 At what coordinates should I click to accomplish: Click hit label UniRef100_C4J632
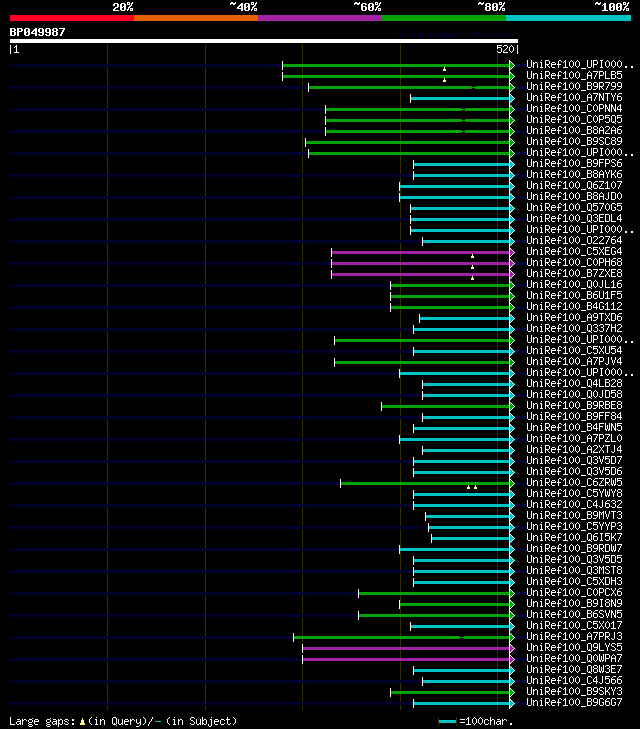(574, 504)
